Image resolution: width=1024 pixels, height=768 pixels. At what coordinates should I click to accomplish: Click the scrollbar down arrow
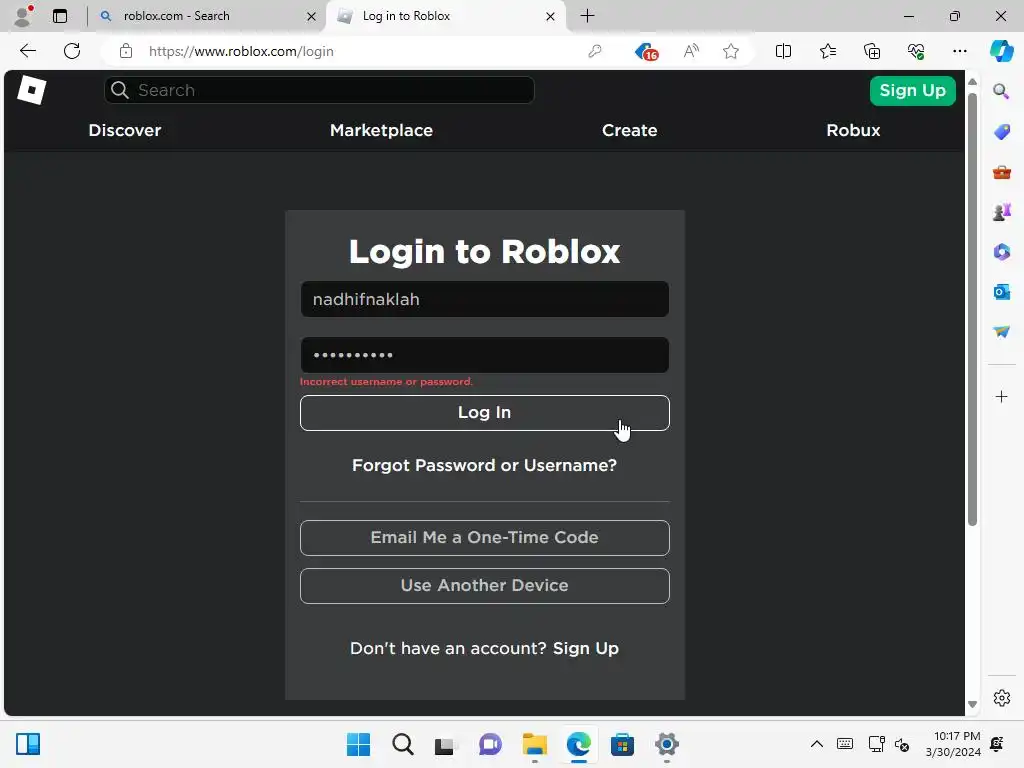click(972, 704)
